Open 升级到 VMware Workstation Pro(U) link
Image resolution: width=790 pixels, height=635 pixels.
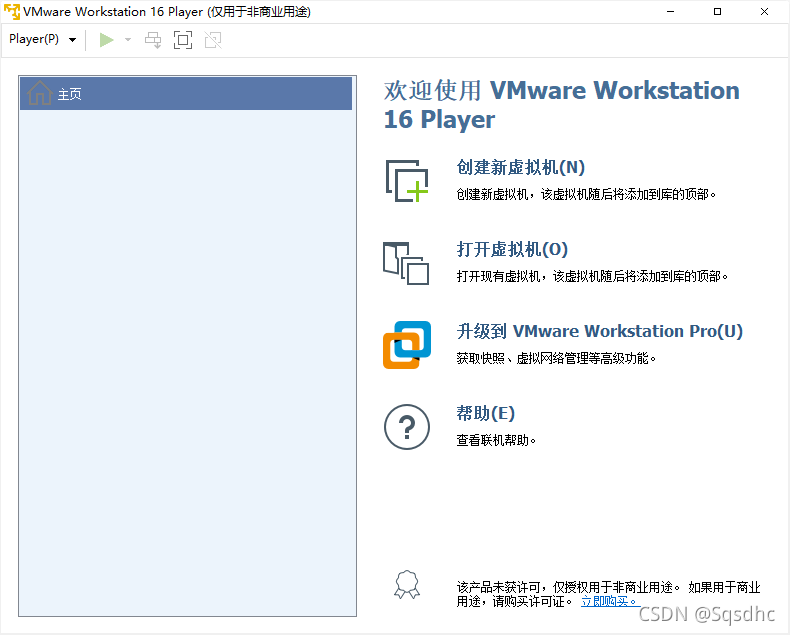click(x=600, y=331)
